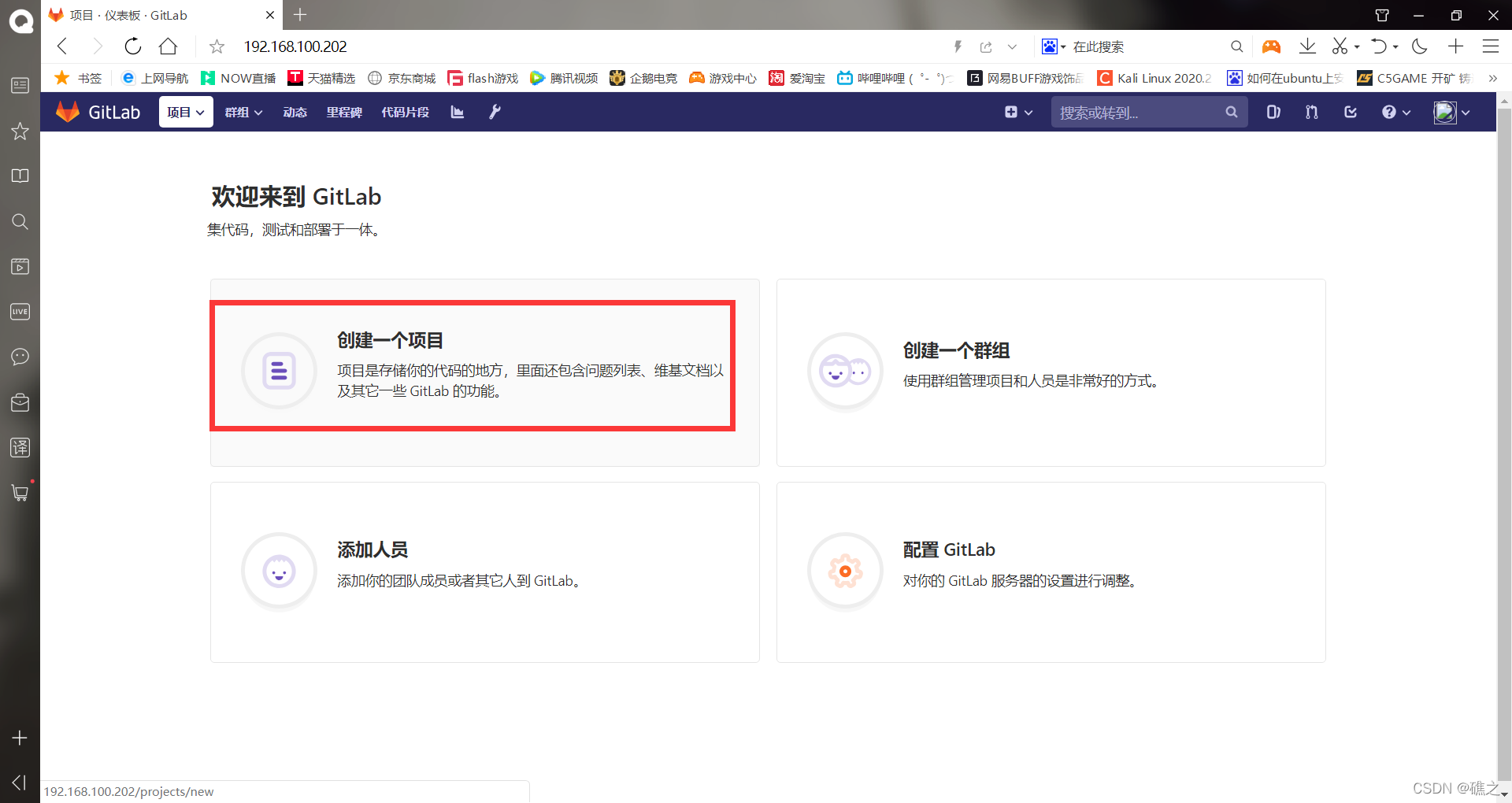
Task: Open the issues icon in navbar
Action: 1273,112
